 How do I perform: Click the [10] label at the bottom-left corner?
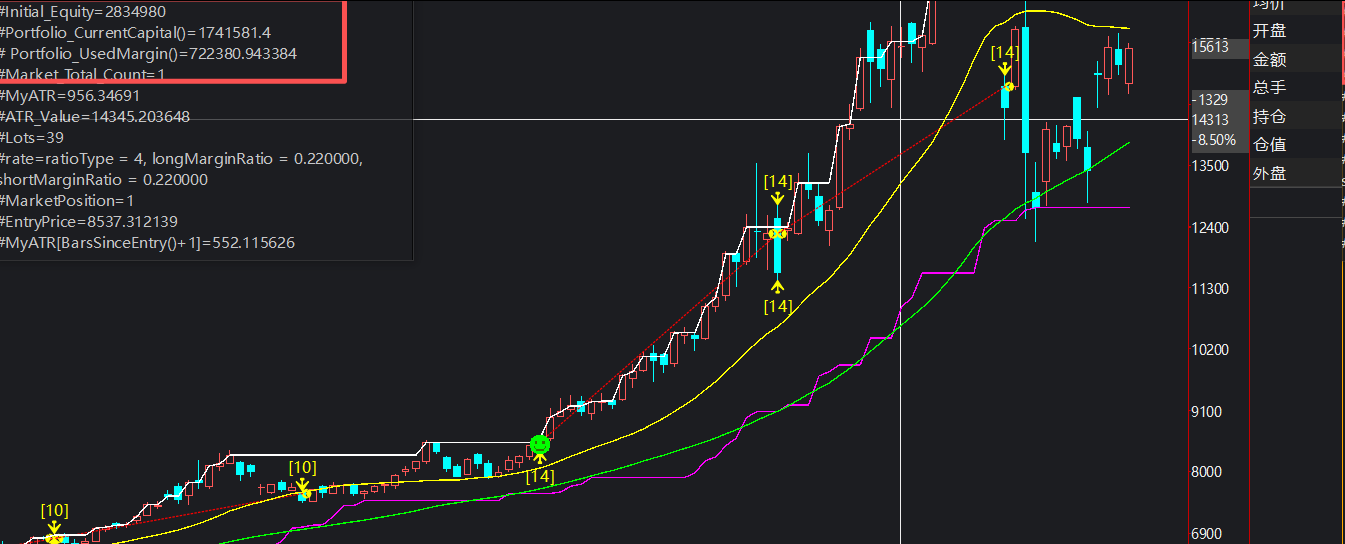tap(55, 510)
